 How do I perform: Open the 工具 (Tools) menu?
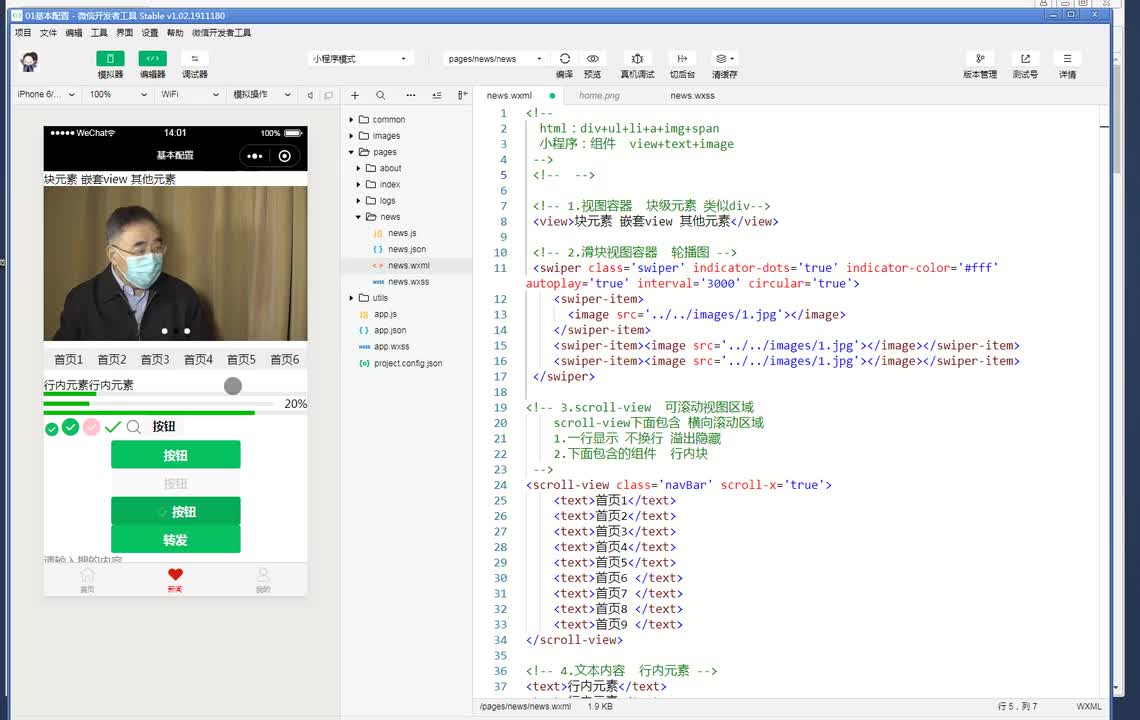pyautogui.click(x=99, y=33)
